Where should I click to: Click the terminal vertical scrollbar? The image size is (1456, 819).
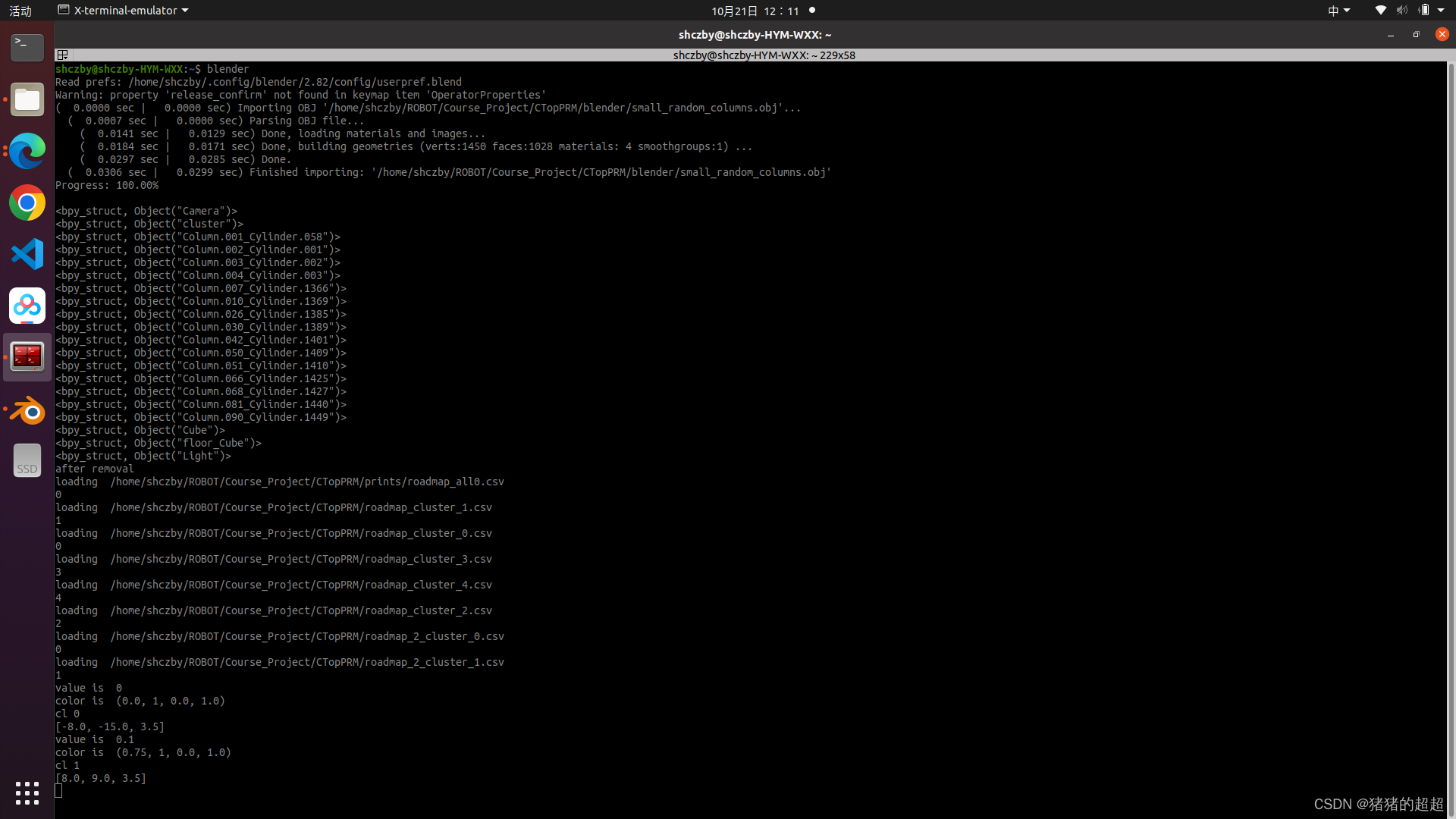(x=1451, y=425)
